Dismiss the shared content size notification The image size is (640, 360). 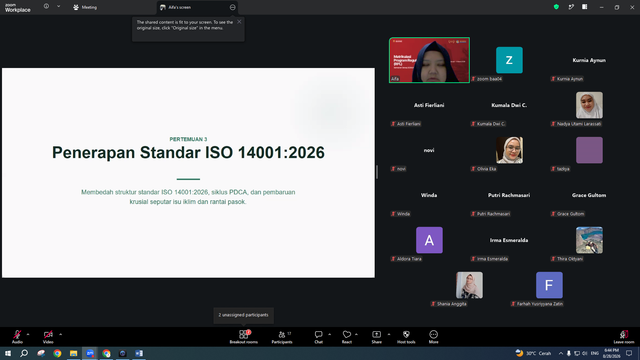click(x=239, y=22)
